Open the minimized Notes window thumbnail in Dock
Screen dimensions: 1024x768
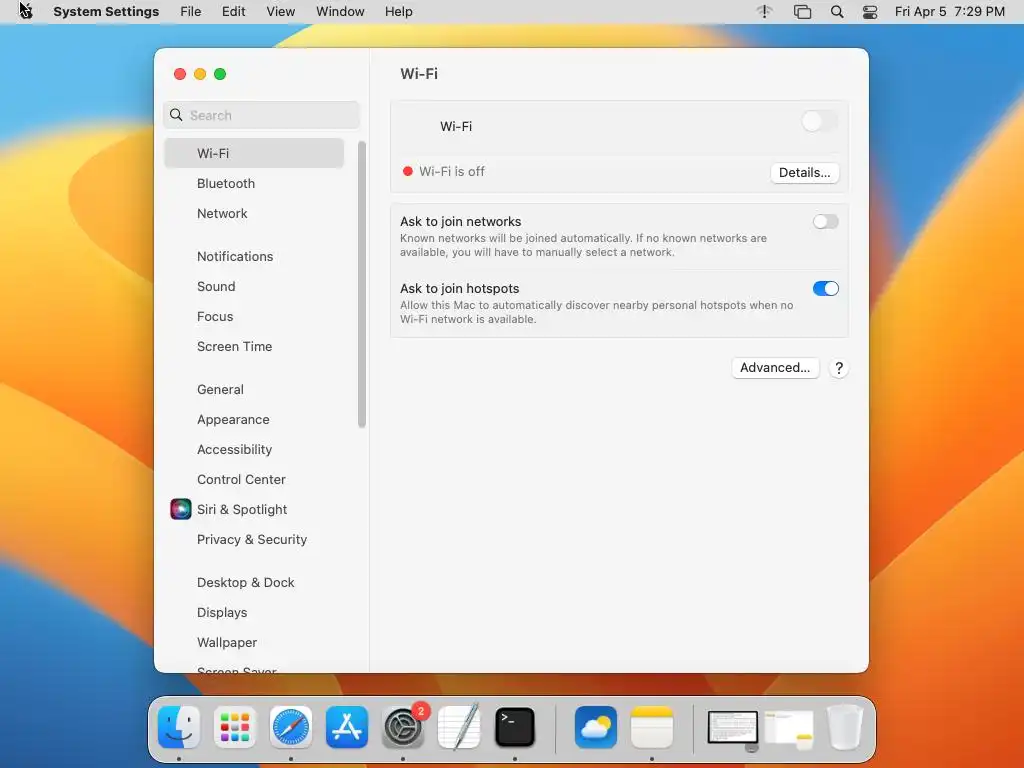tap(789, 728)
